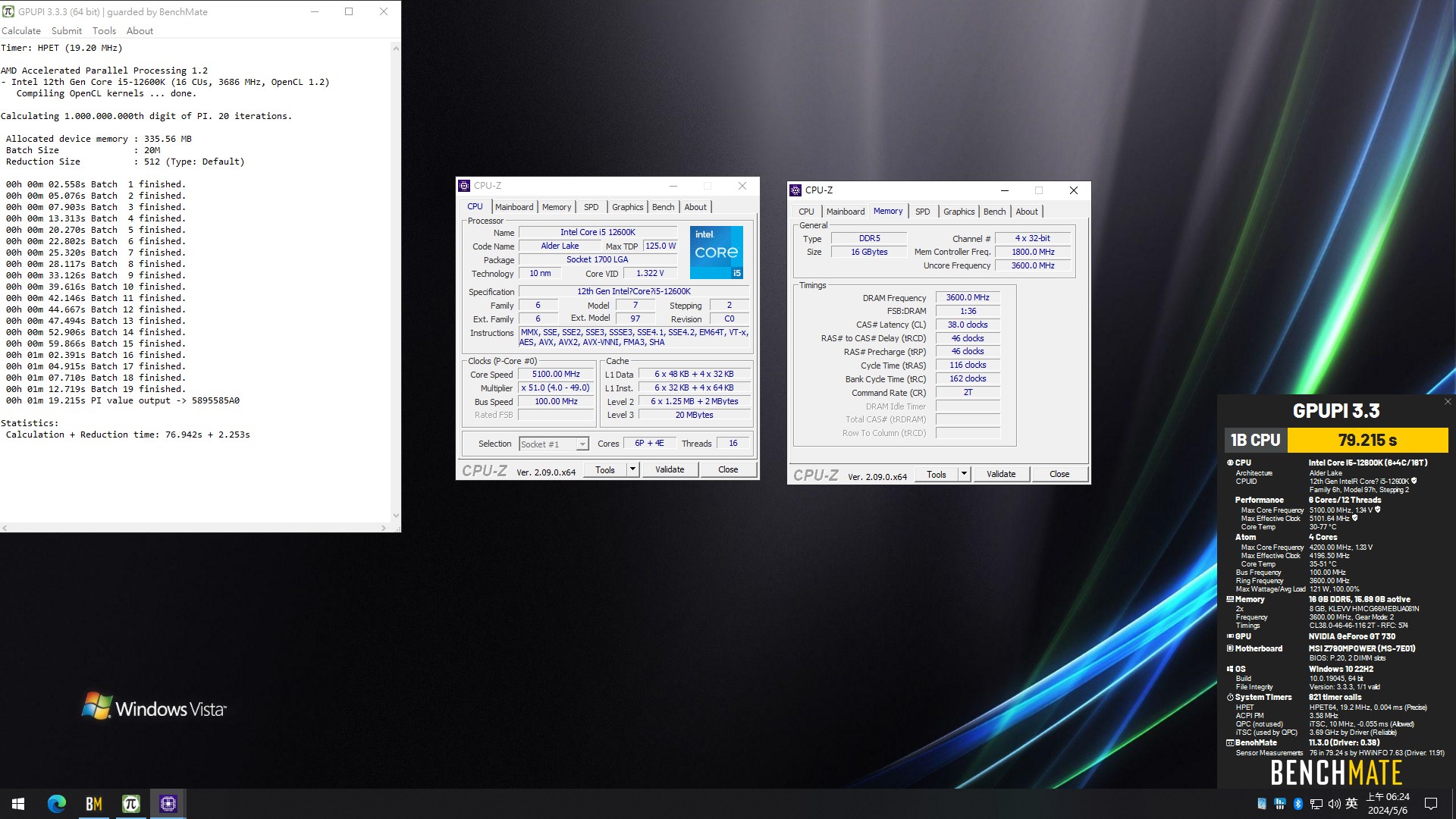1456x819 pixels.
Task: Click GPUPI vertical scrollbar up arrow
Action: 396,49
